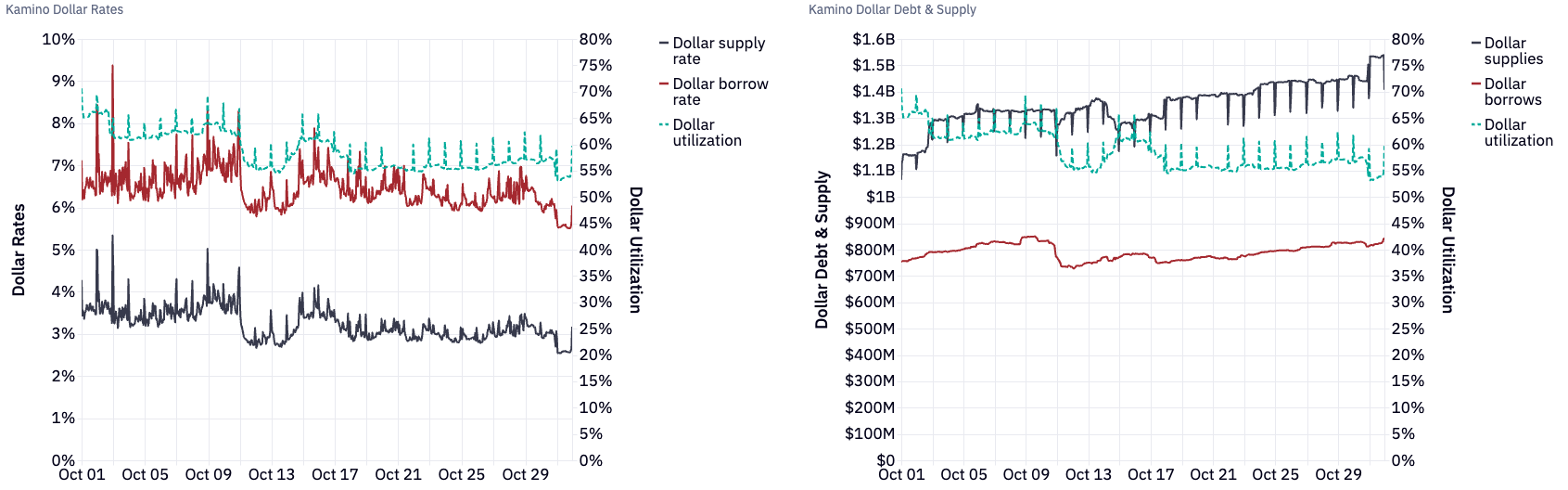Select the vertical Dollar Debt & Supply axis title
Image resolution: width=1568 pixels, height=490 pixels.
click(x=822, y=250)
